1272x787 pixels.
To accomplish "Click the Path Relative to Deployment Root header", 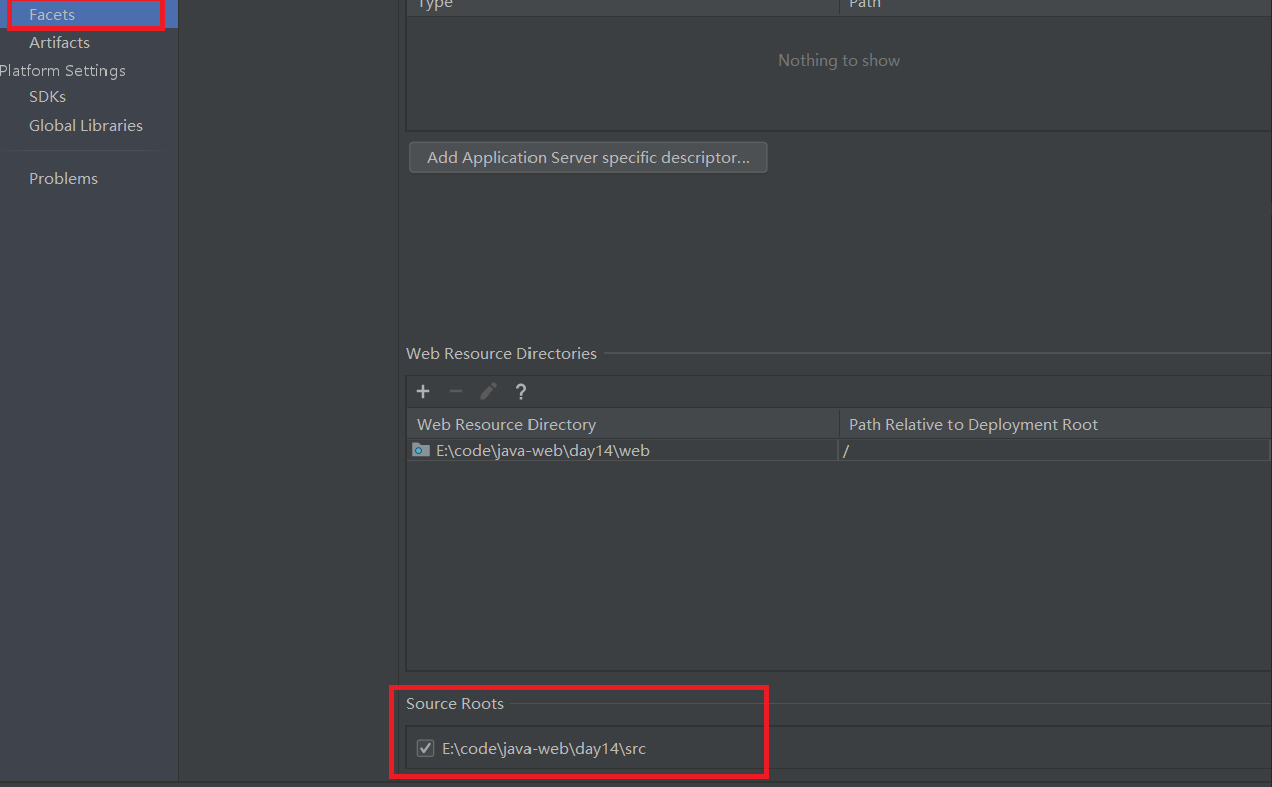I will click(972, 424).
